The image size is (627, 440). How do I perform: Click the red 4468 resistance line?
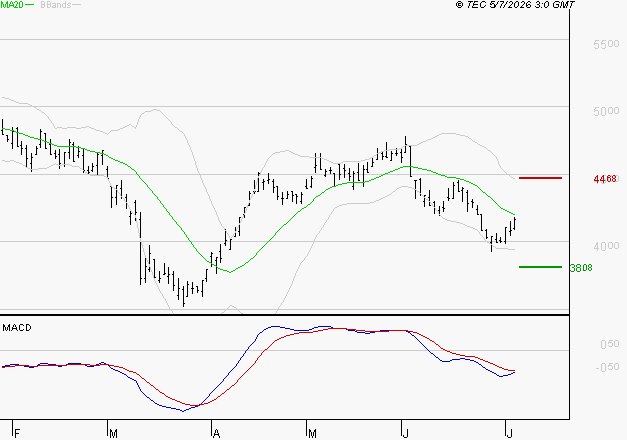tap(540, 178)
